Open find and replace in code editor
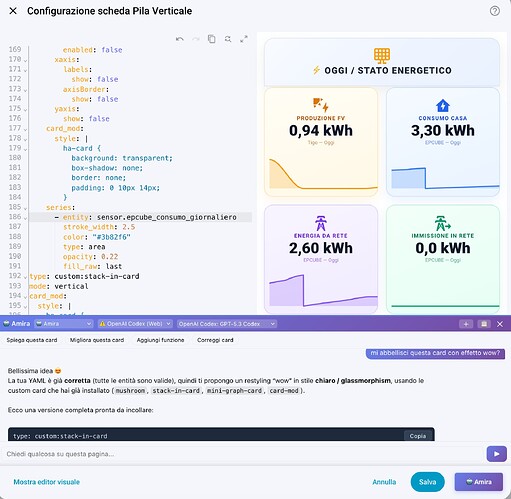Screen dimensions: 511x499 (x=228, y=39)
